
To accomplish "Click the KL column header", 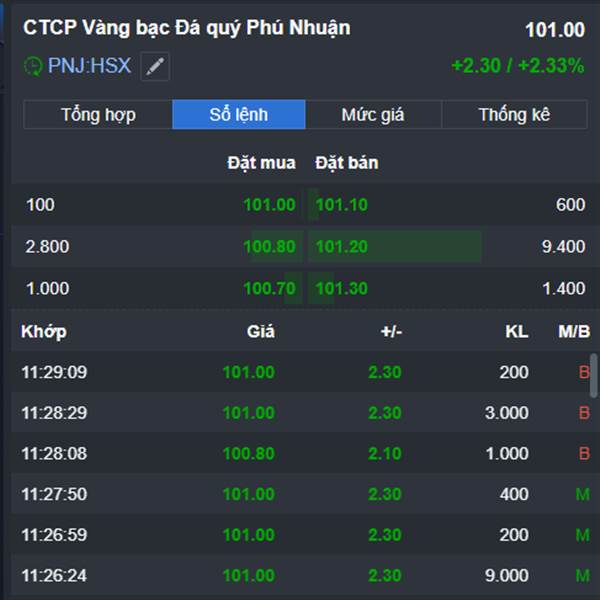I will click(x=516, y=331).
